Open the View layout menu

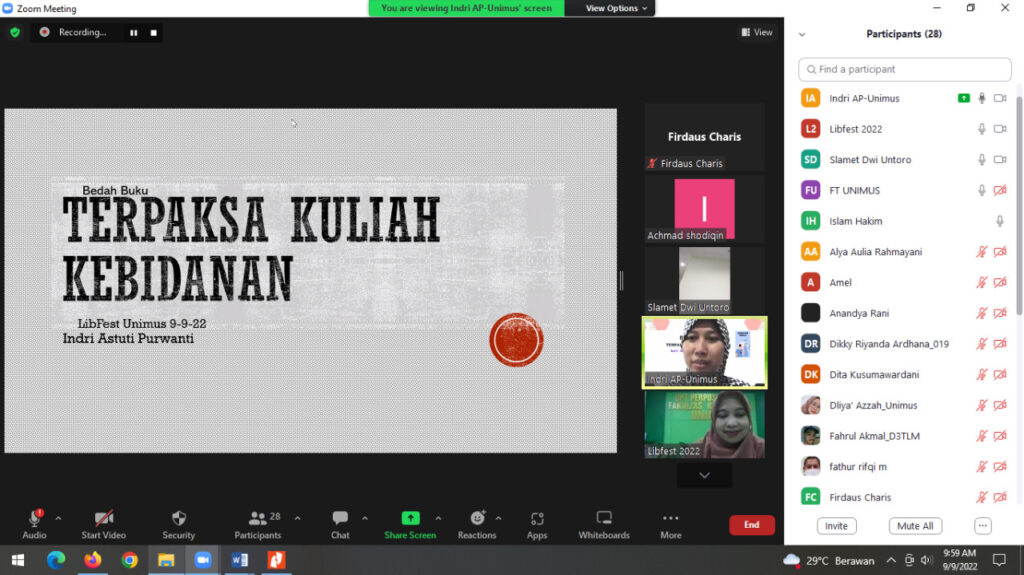pos(757,32)
